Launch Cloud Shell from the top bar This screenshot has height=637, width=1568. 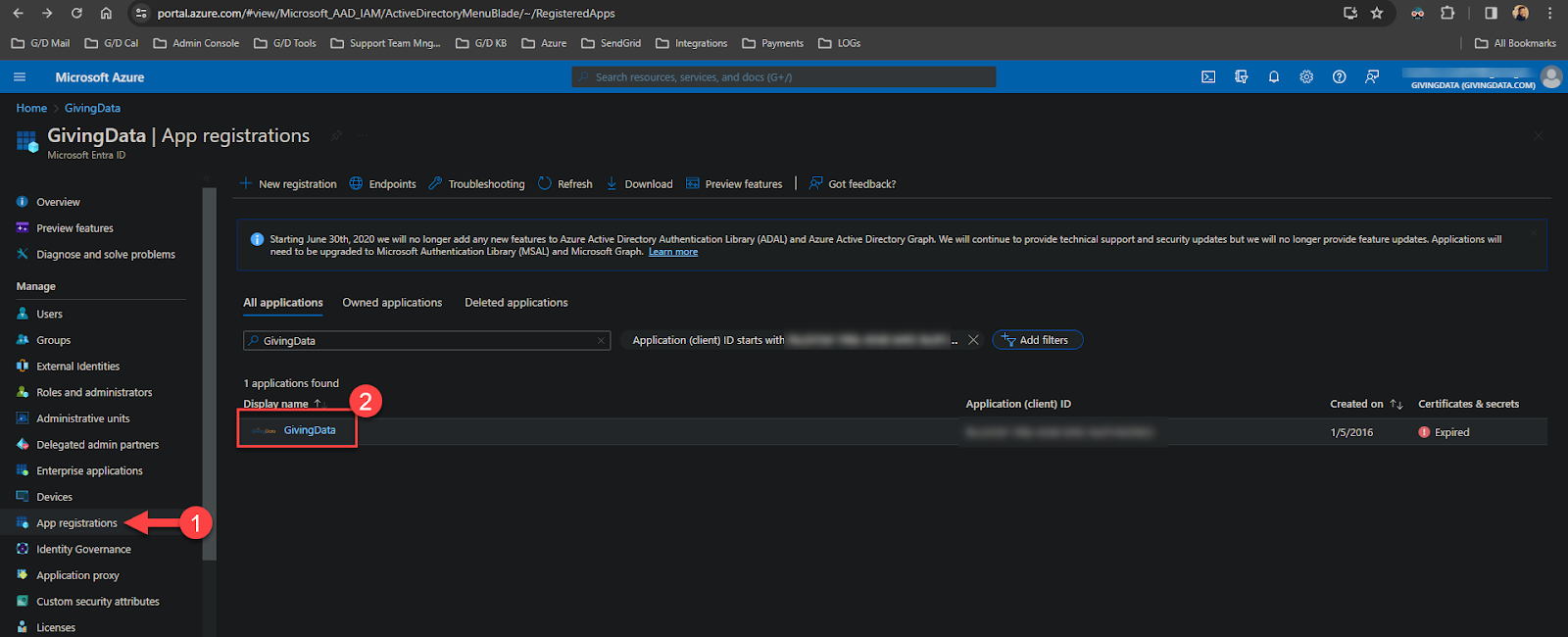(x=1208, y=76)
